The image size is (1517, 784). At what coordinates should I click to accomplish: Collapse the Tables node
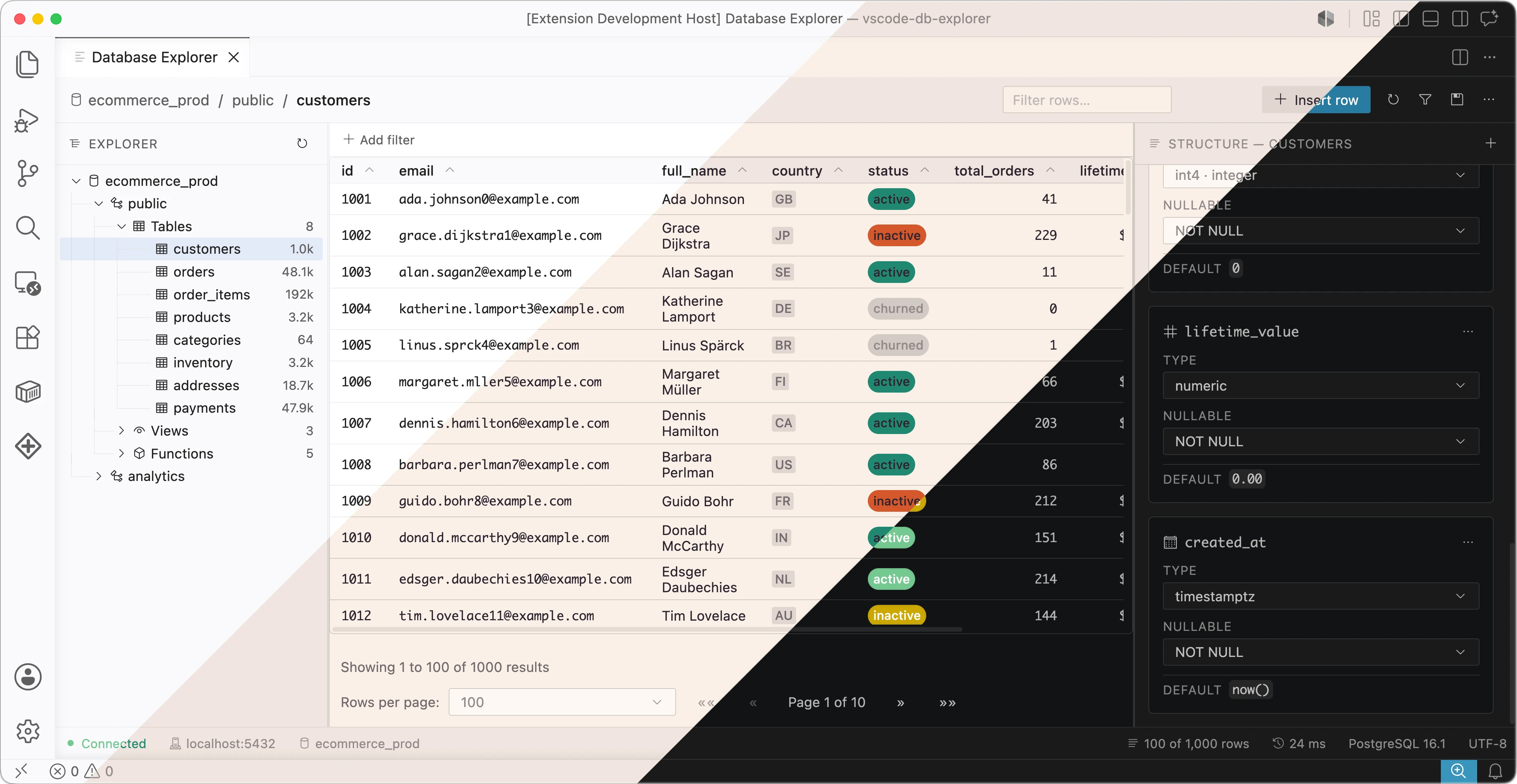(122, 226)
